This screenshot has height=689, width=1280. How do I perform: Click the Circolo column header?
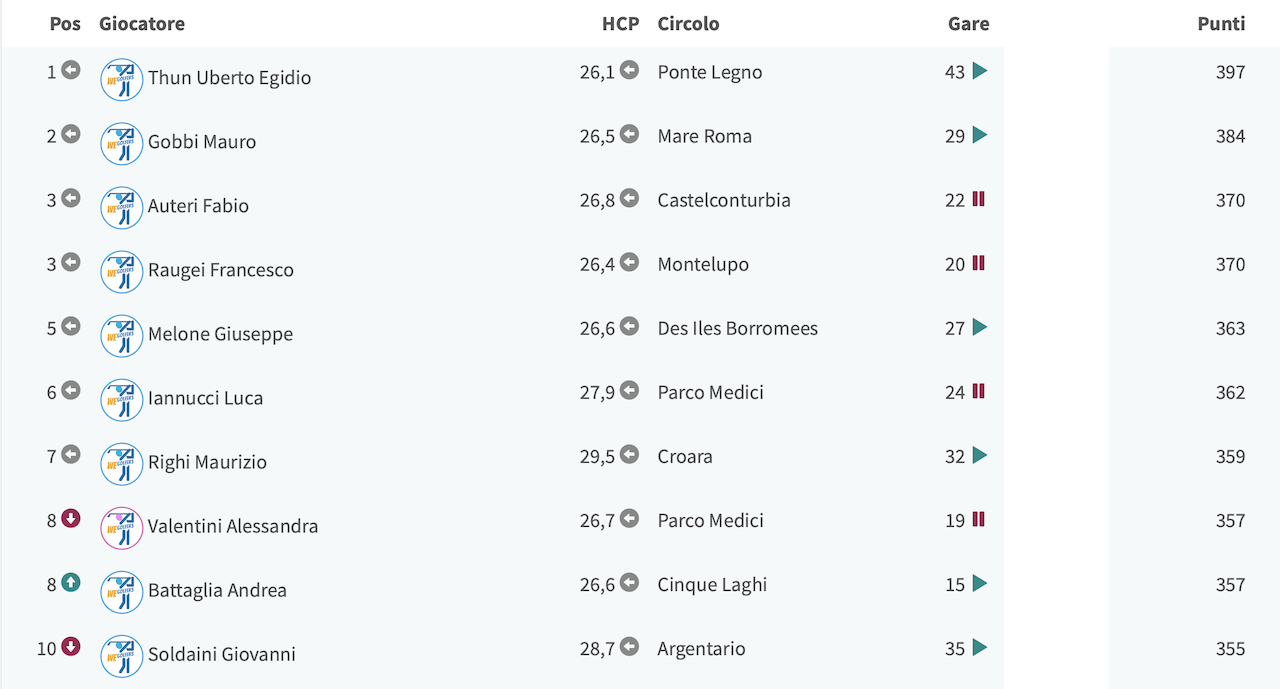(x=689, y=23)
